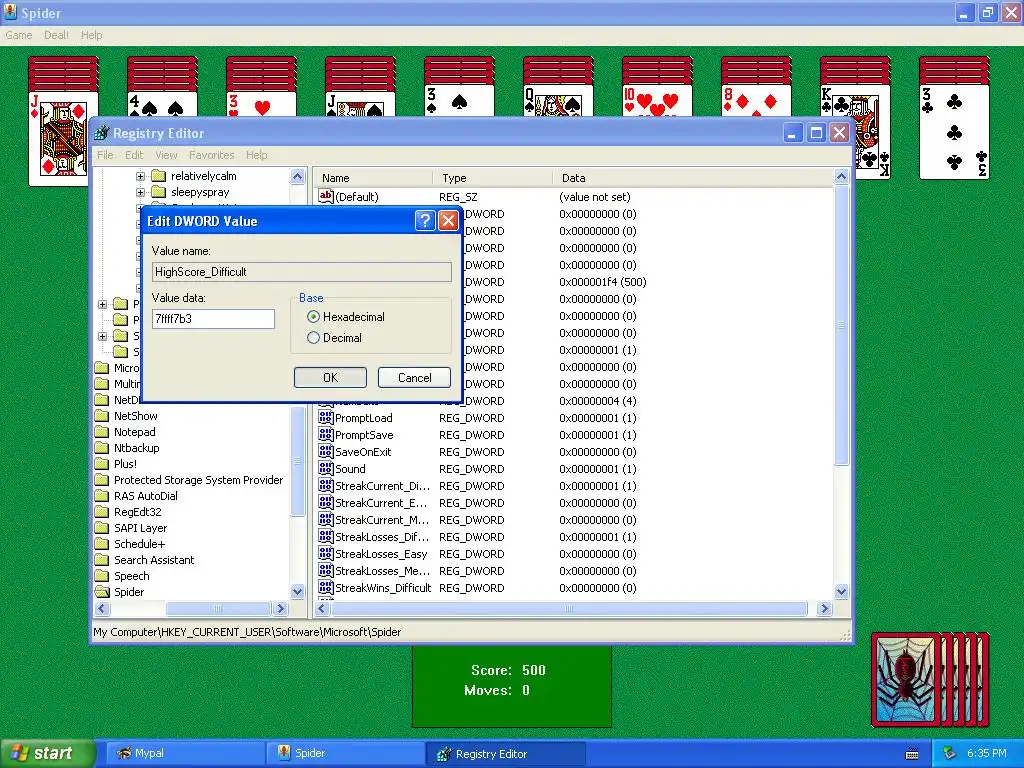Switch to Spider taskbar button
Image resolution: width=1024 pixels, height=768 pixels.
345,754
